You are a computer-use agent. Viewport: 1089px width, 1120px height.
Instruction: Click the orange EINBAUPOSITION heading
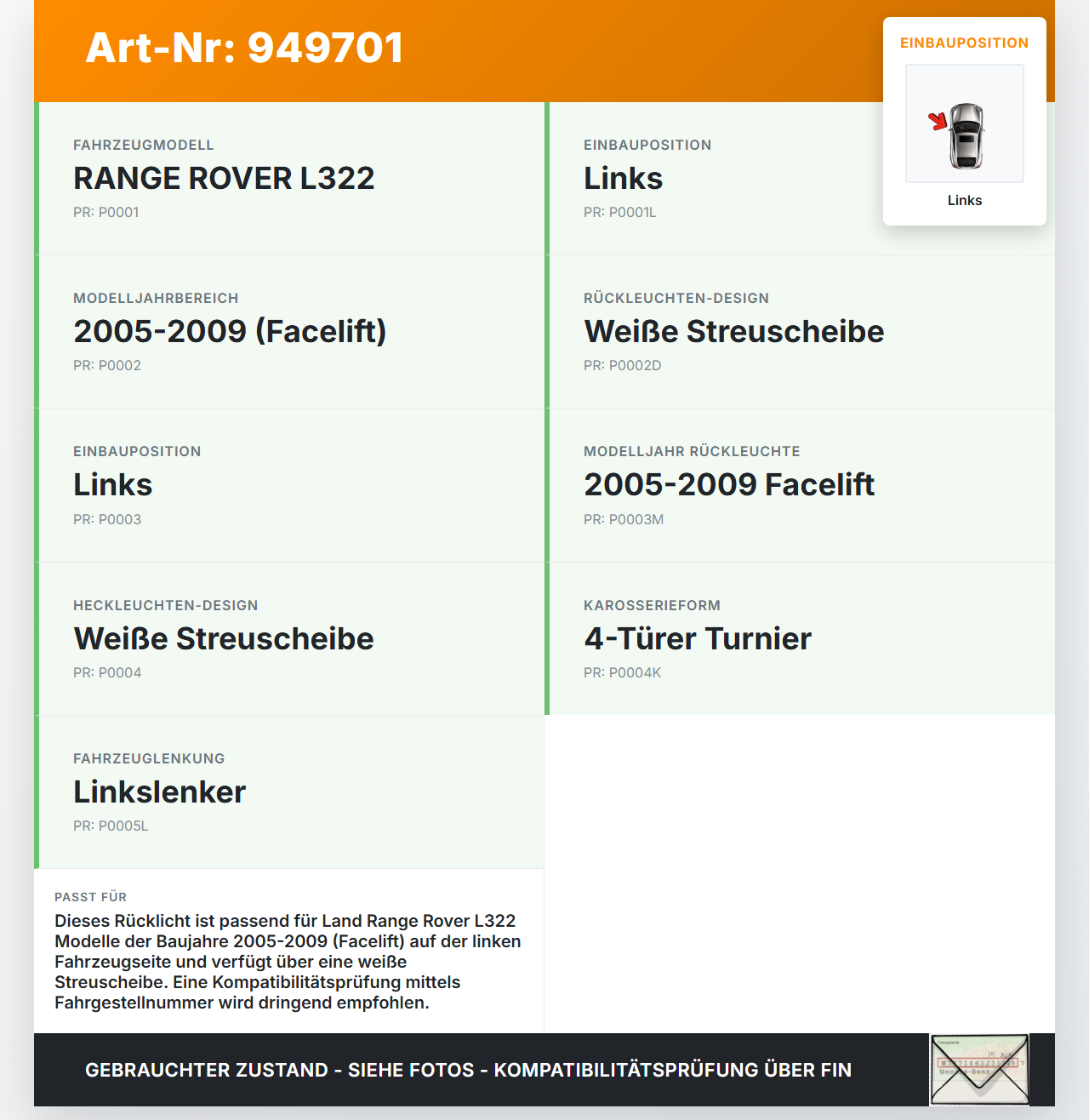coord(965,43)
